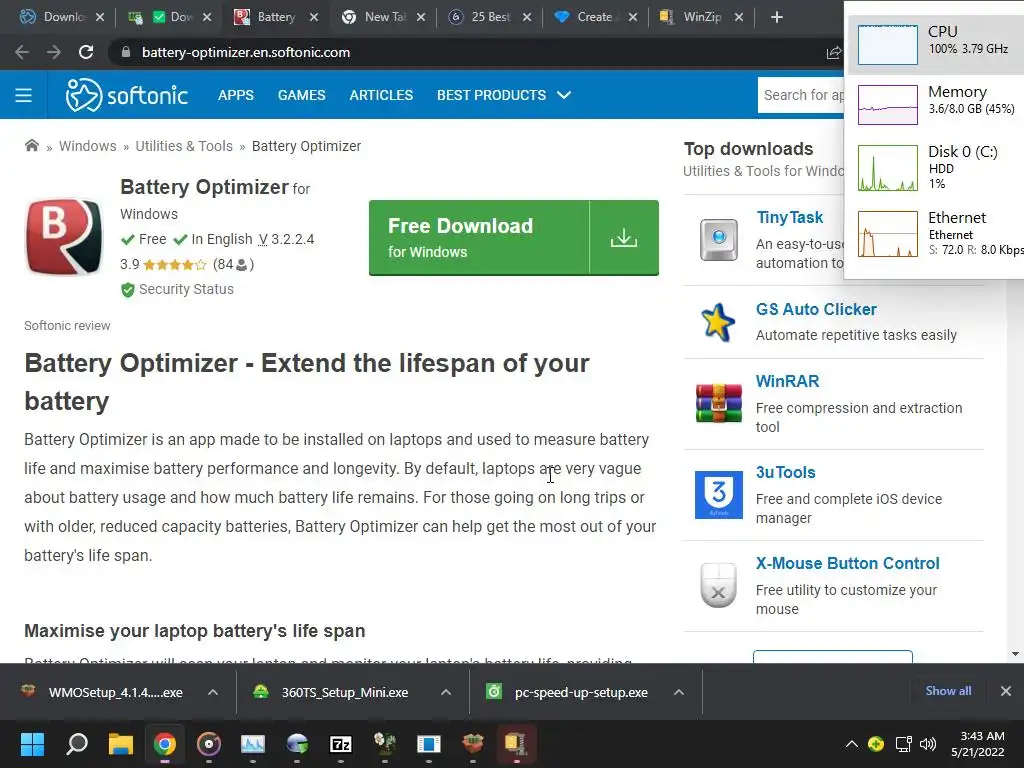Screen dimensions: 1024x768
Task: Open WinRAR link
Action: click(x=788, y=381)
